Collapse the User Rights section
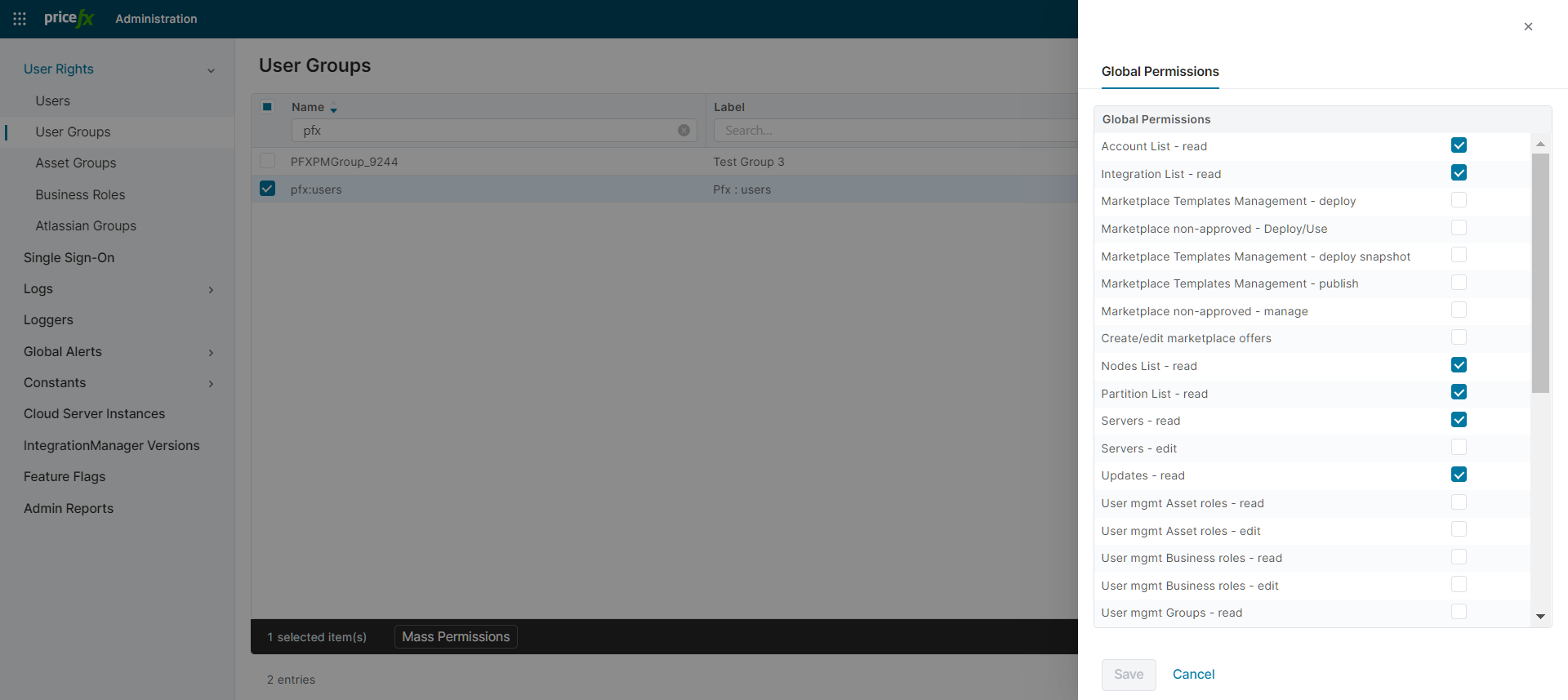Screen dimensions: 1568x700 pyautogui.click(x=211, y=70)
